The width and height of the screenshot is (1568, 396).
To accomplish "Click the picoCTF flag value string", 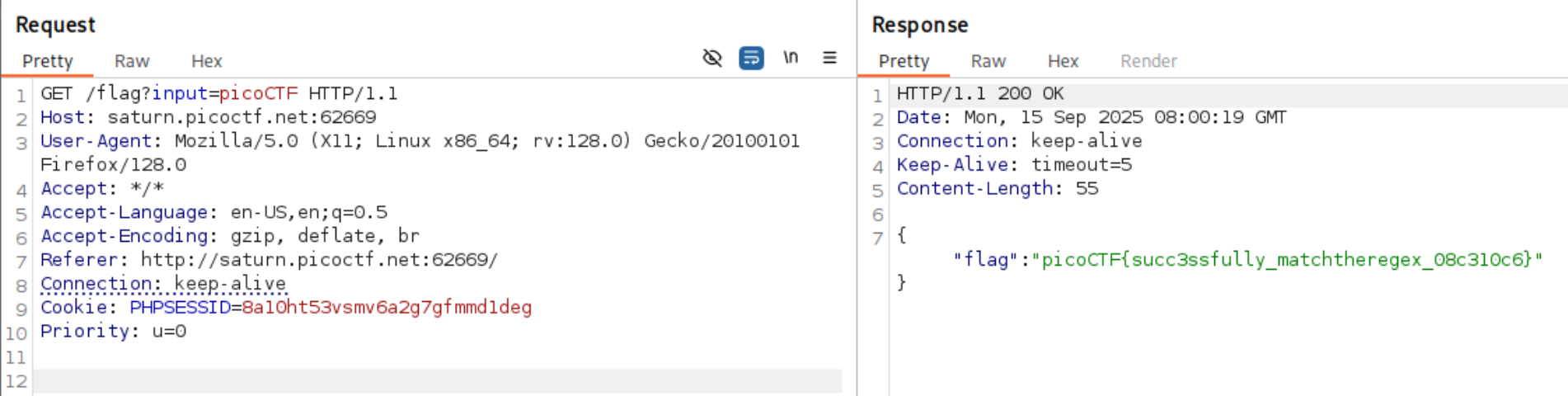I will click(1287, 260).
